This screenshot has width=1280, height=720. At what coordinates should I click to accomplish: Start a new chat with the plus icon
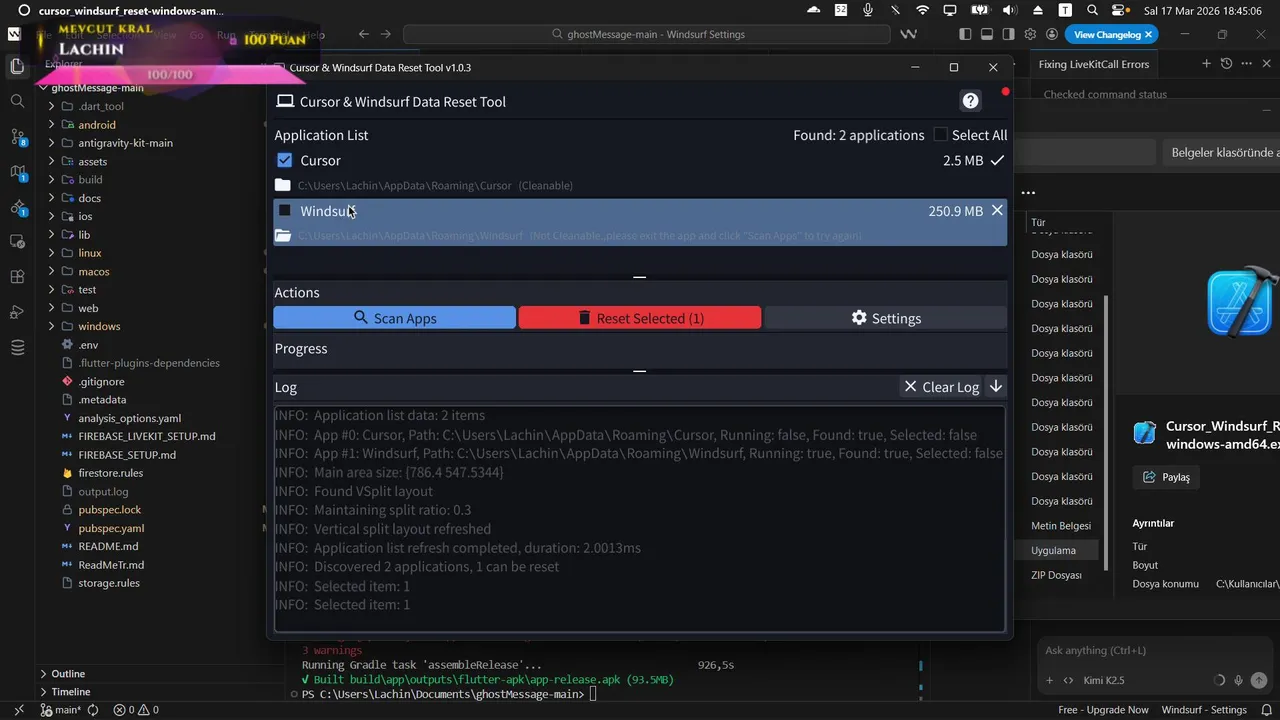pos(1207,63)
